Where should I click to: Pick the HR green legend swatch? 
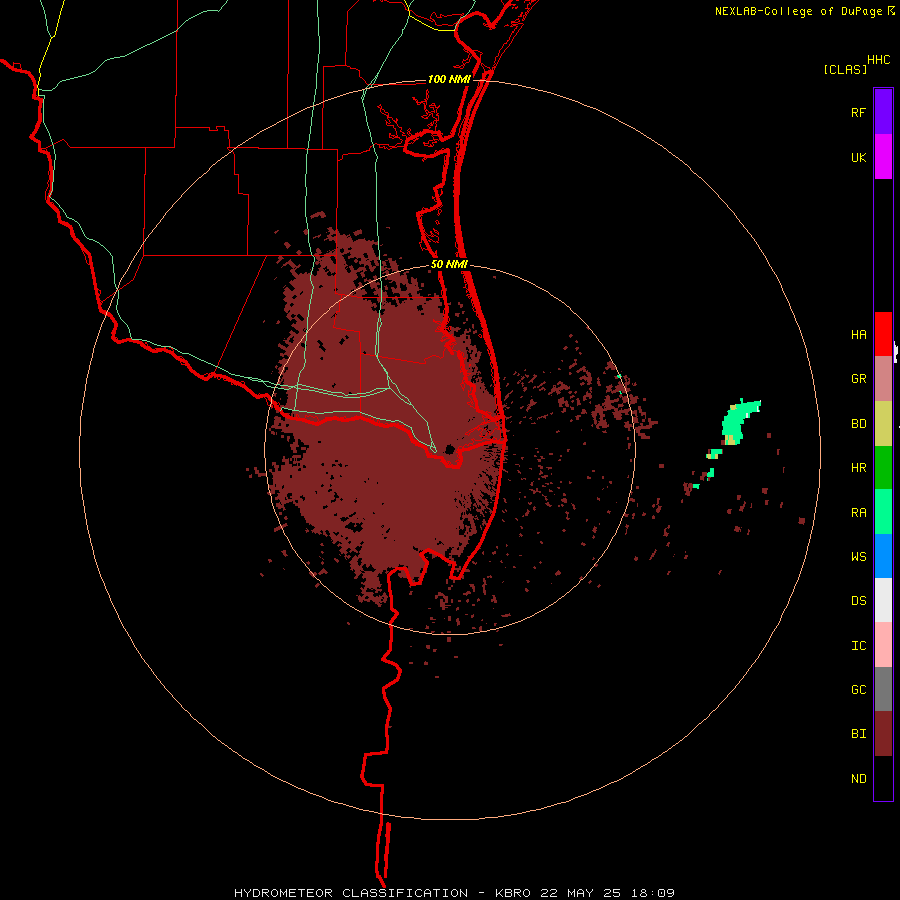click(883, 467)
